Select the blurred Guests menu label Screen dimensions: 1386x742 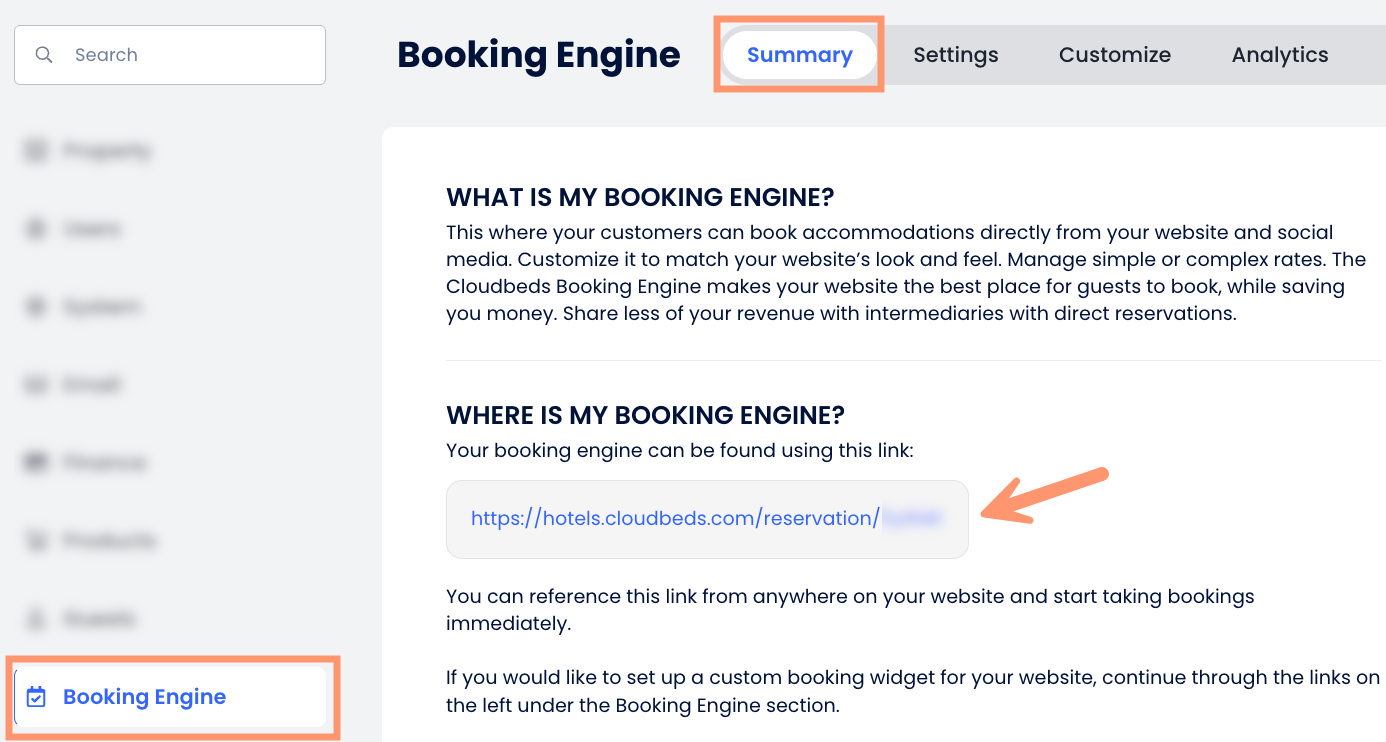click(x=99, y=619)
